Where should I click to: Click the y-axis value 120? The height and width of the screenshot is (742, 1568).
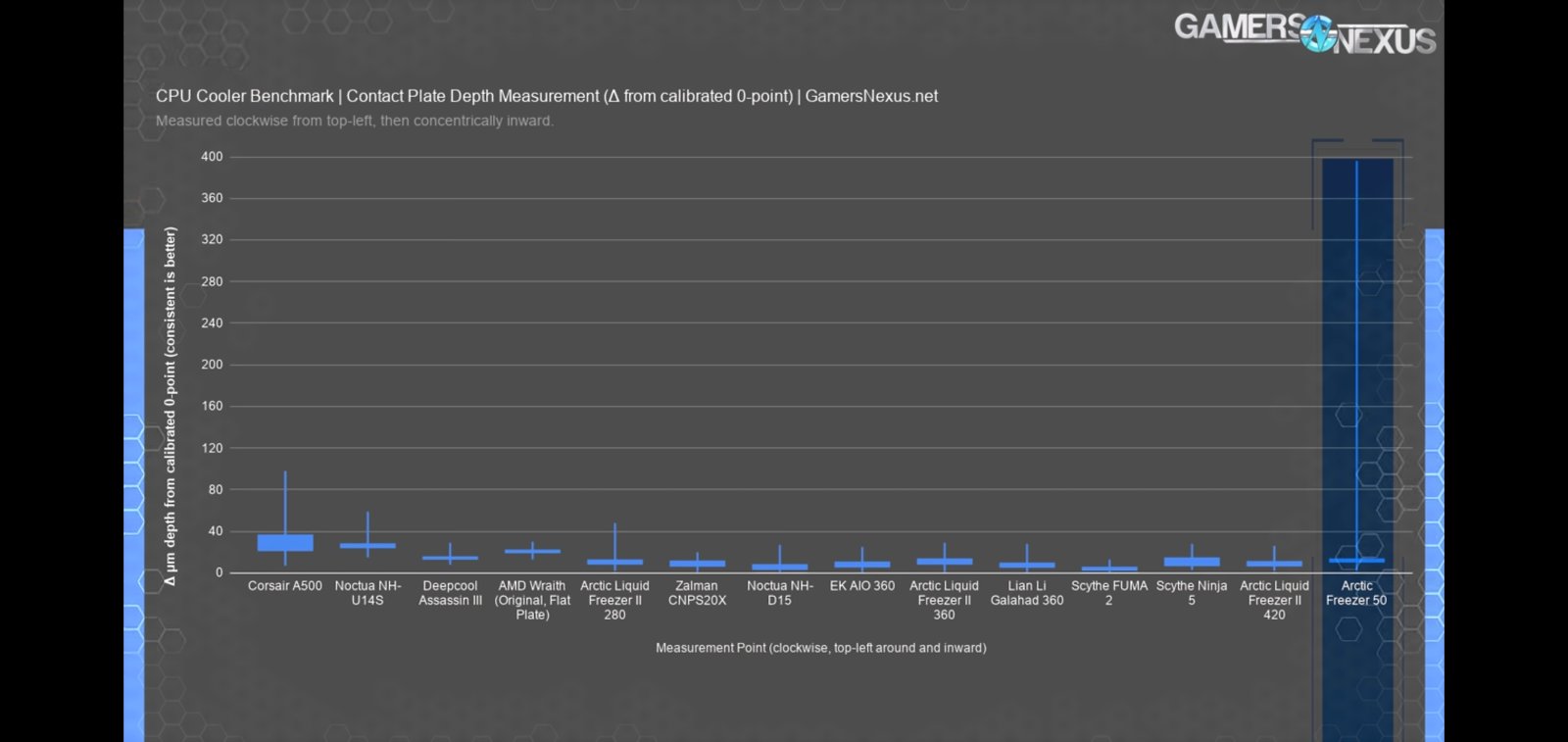pyautogui.click(x=212, y=448)
